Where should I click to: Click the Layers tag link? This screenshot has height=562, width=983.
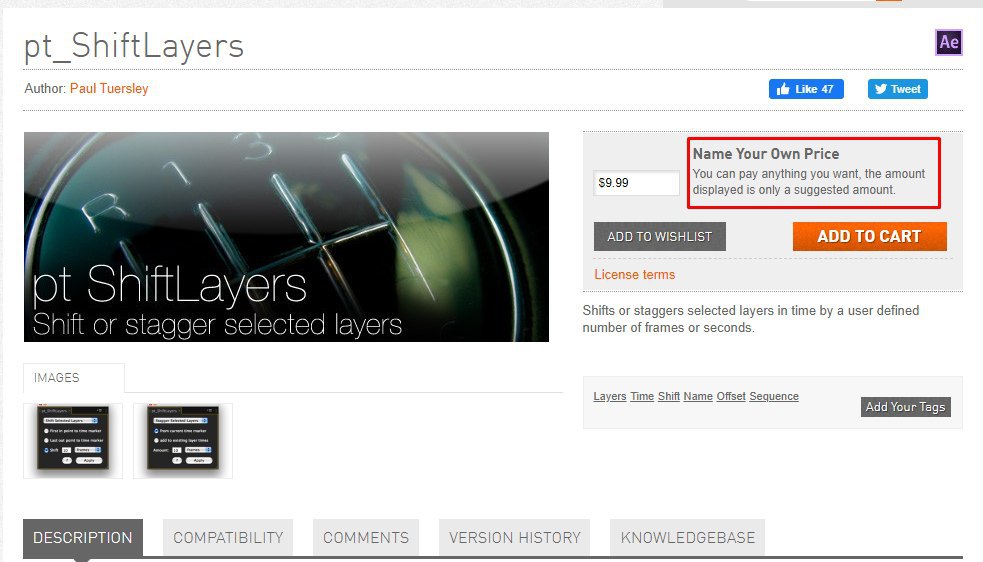point(610,396)
